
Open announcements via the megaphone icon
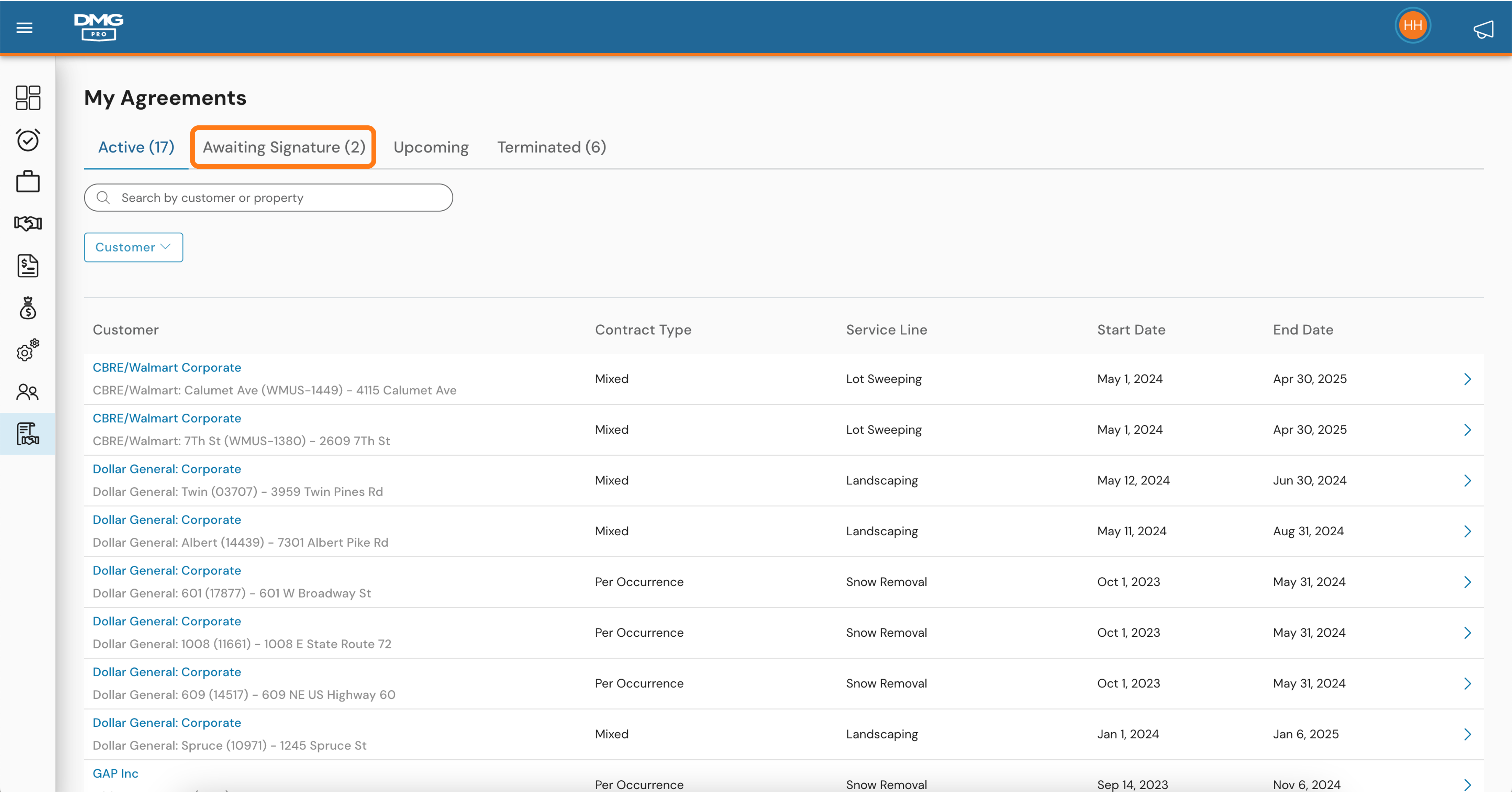[1483, 29]
